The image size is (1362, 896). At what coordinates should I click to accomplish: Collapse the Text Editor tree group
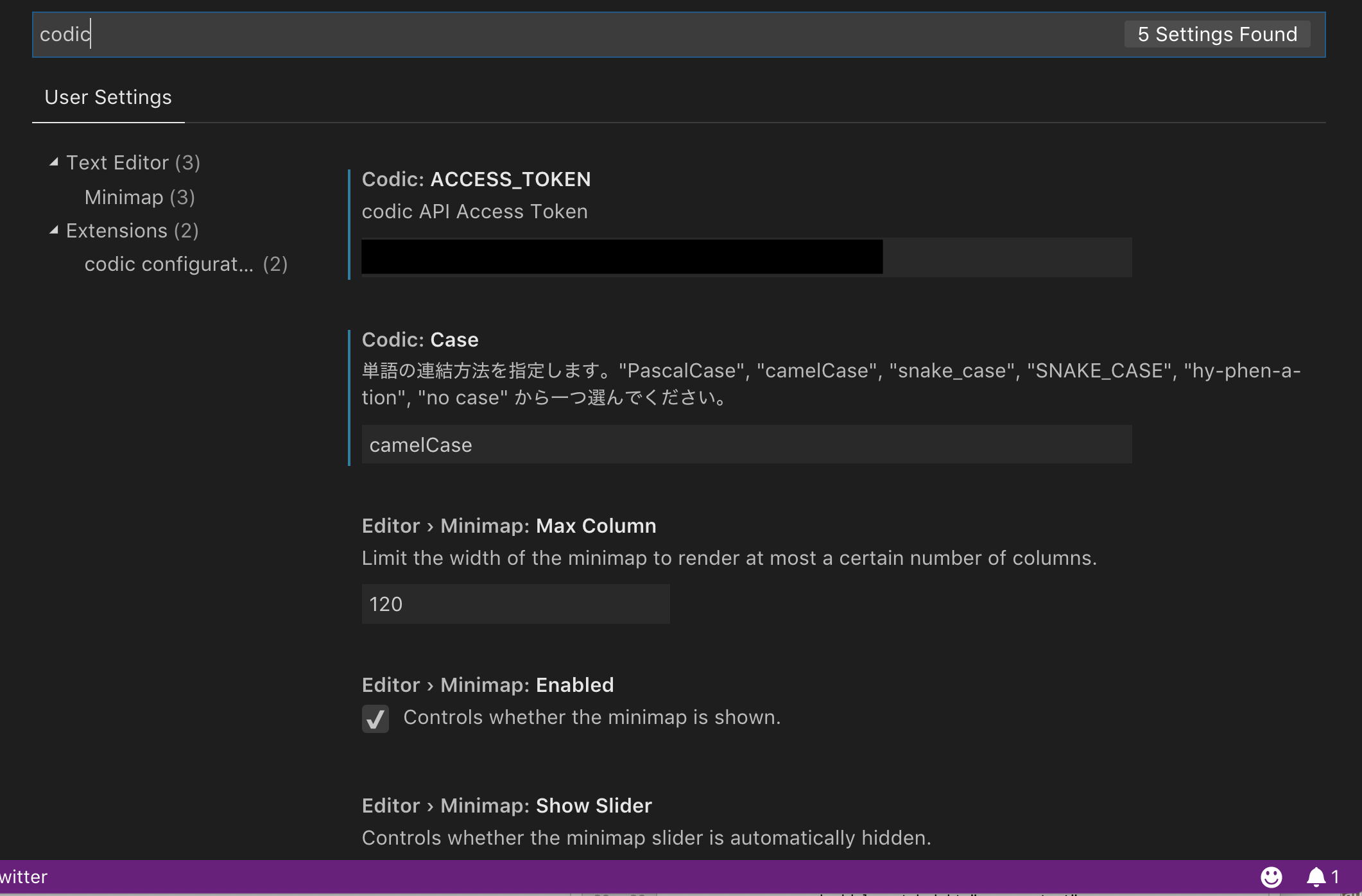pos(54,162)
